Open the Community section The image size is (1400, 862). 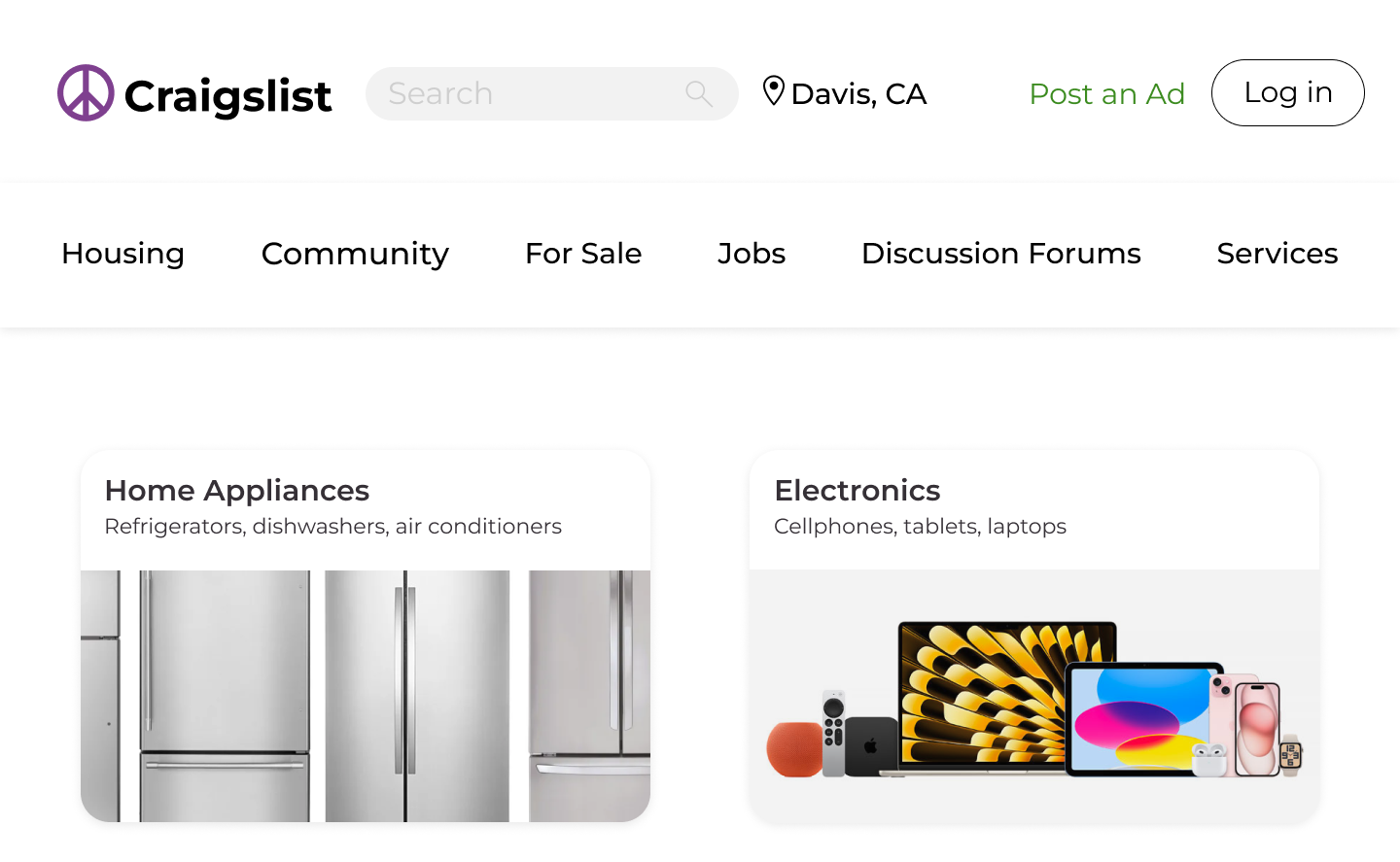pyautogui.click(x=355, y=254)
